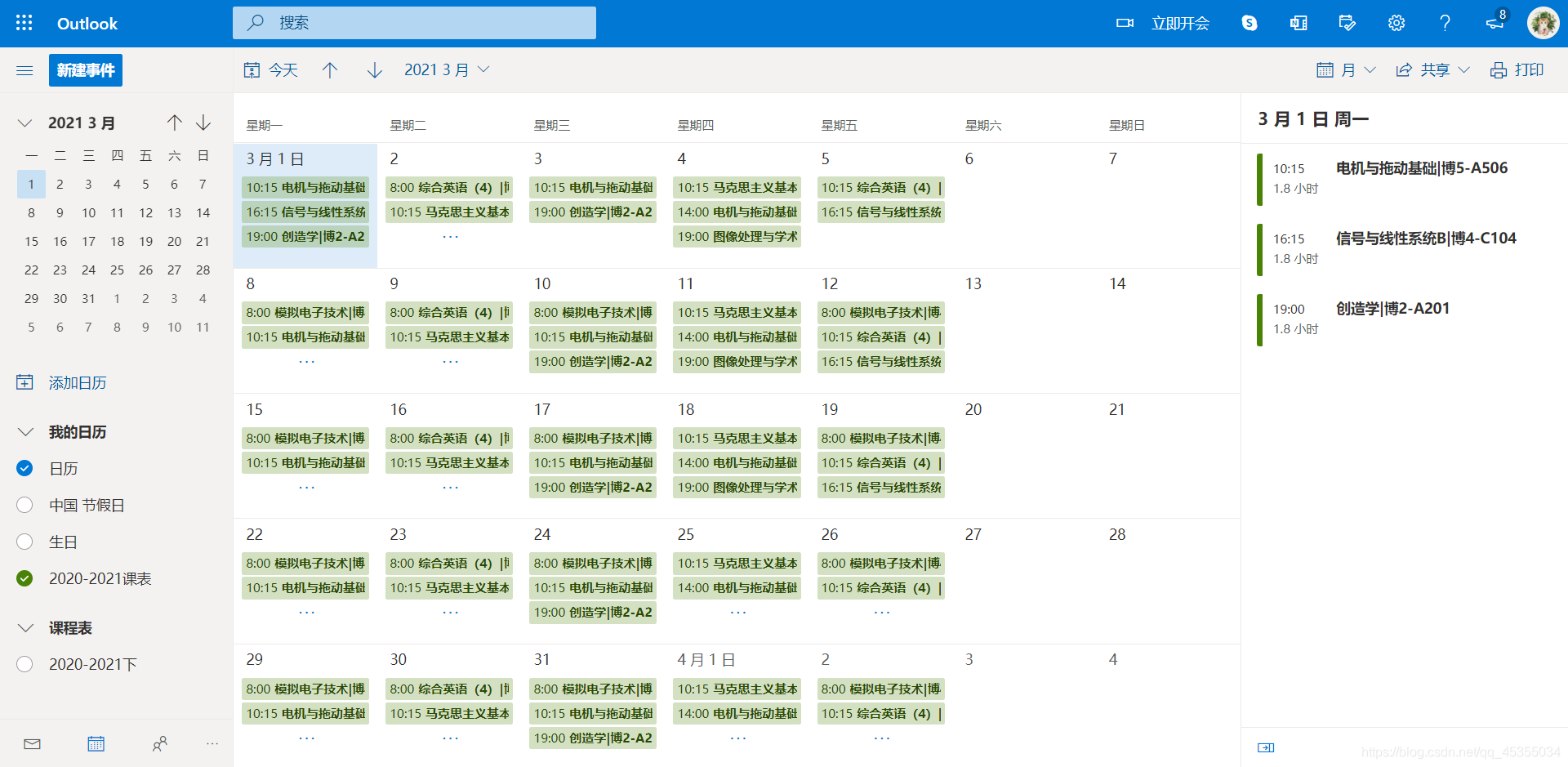Uncheck the 日历 calendar

pyautogui.click(x=24, y=468)
